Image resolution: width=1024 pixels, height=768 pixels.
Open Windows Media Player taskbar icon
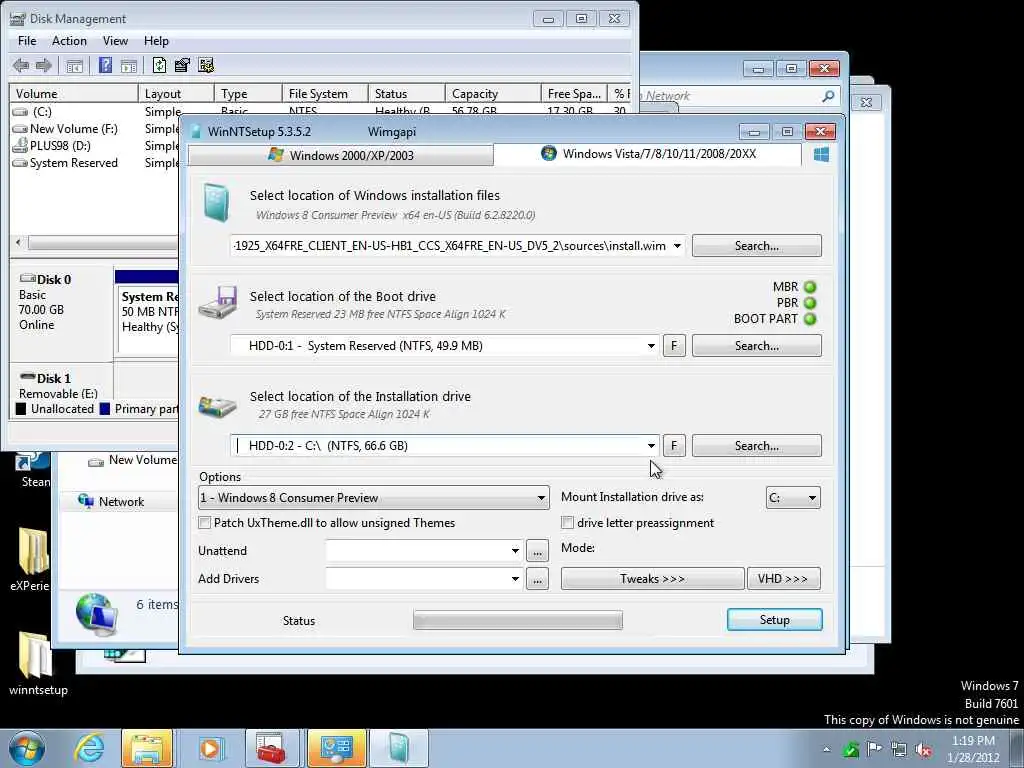point(210,749)
